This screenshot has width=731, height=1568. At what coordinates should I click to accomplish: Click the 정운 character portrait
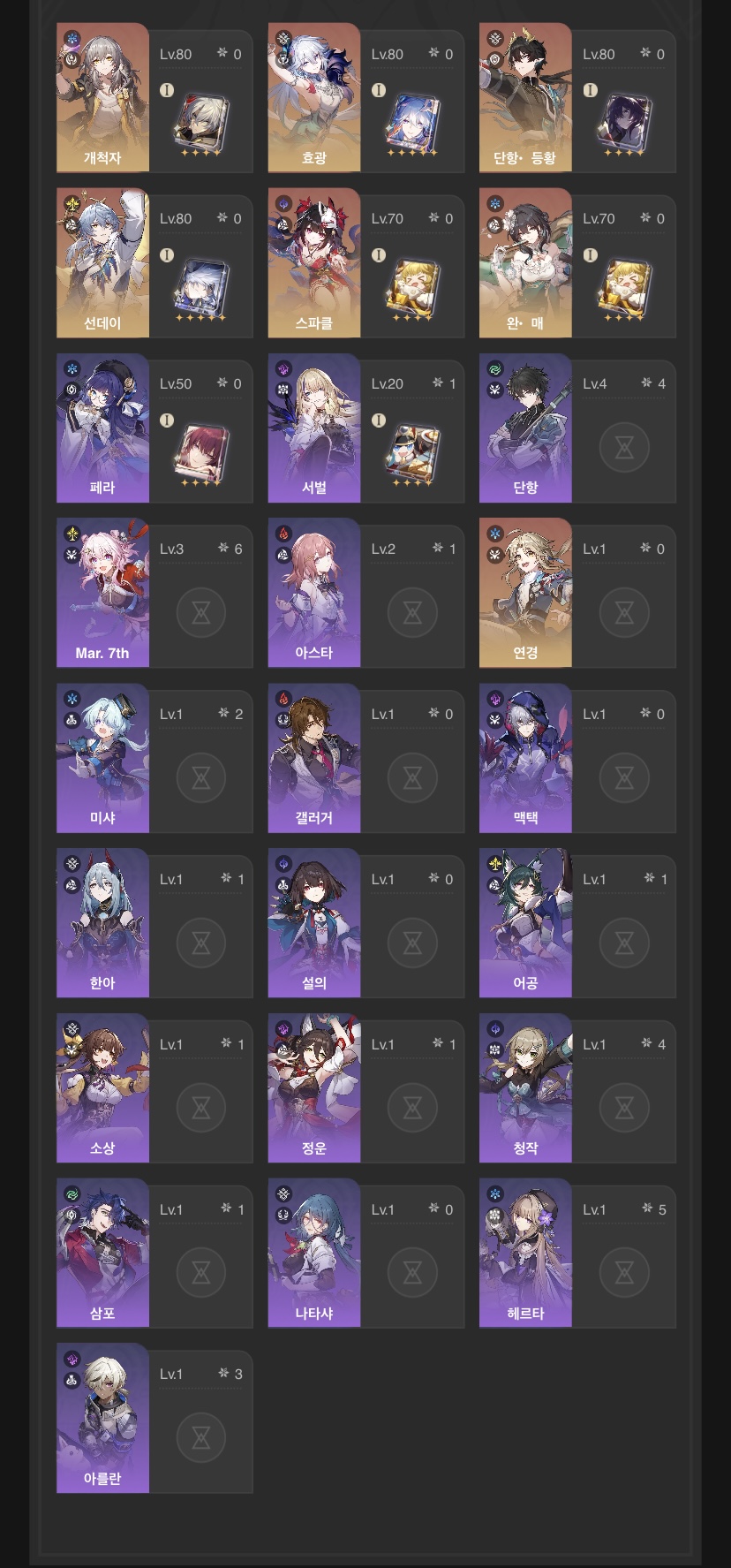314,1088
